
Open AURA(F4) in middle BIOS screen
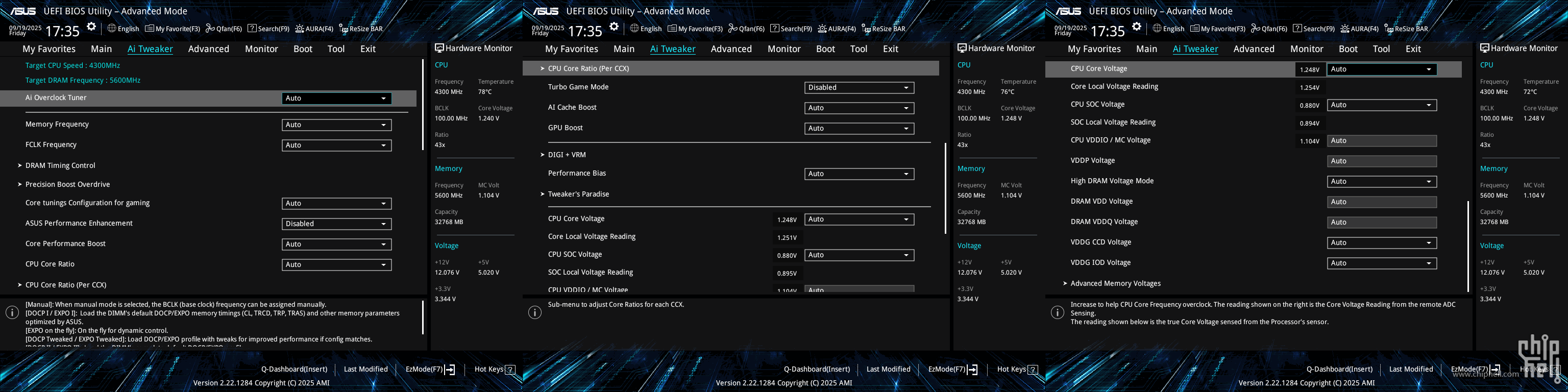[x=837, y=29]
